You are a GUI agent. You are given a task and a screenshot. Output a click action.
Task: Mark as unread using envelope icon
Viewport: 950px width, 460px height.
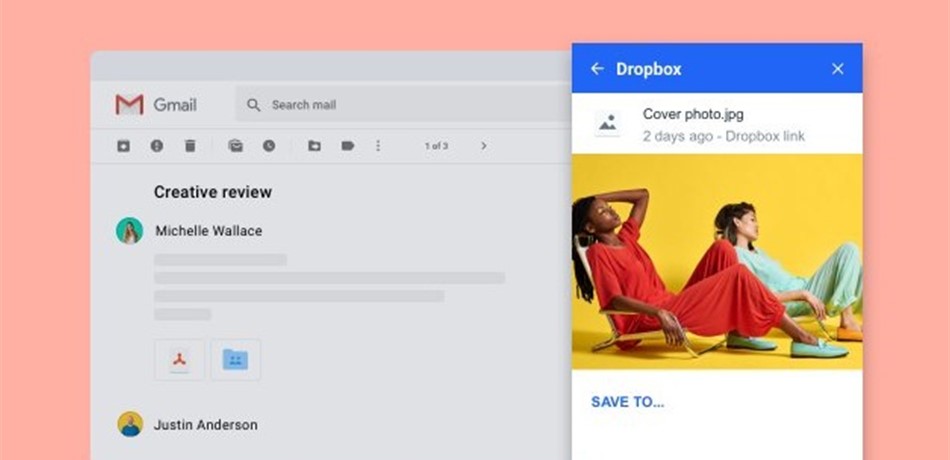click(x=236, y=145)
